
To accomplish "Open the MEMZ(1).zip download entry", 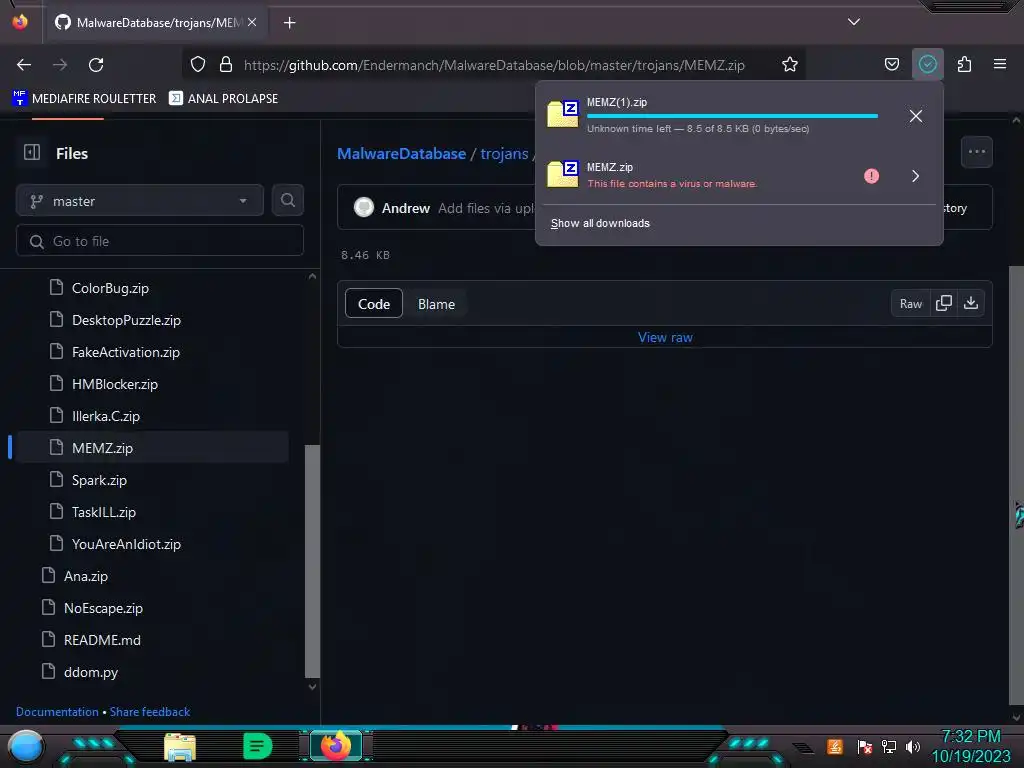I will pyautogui.click(x=718, y=115).
